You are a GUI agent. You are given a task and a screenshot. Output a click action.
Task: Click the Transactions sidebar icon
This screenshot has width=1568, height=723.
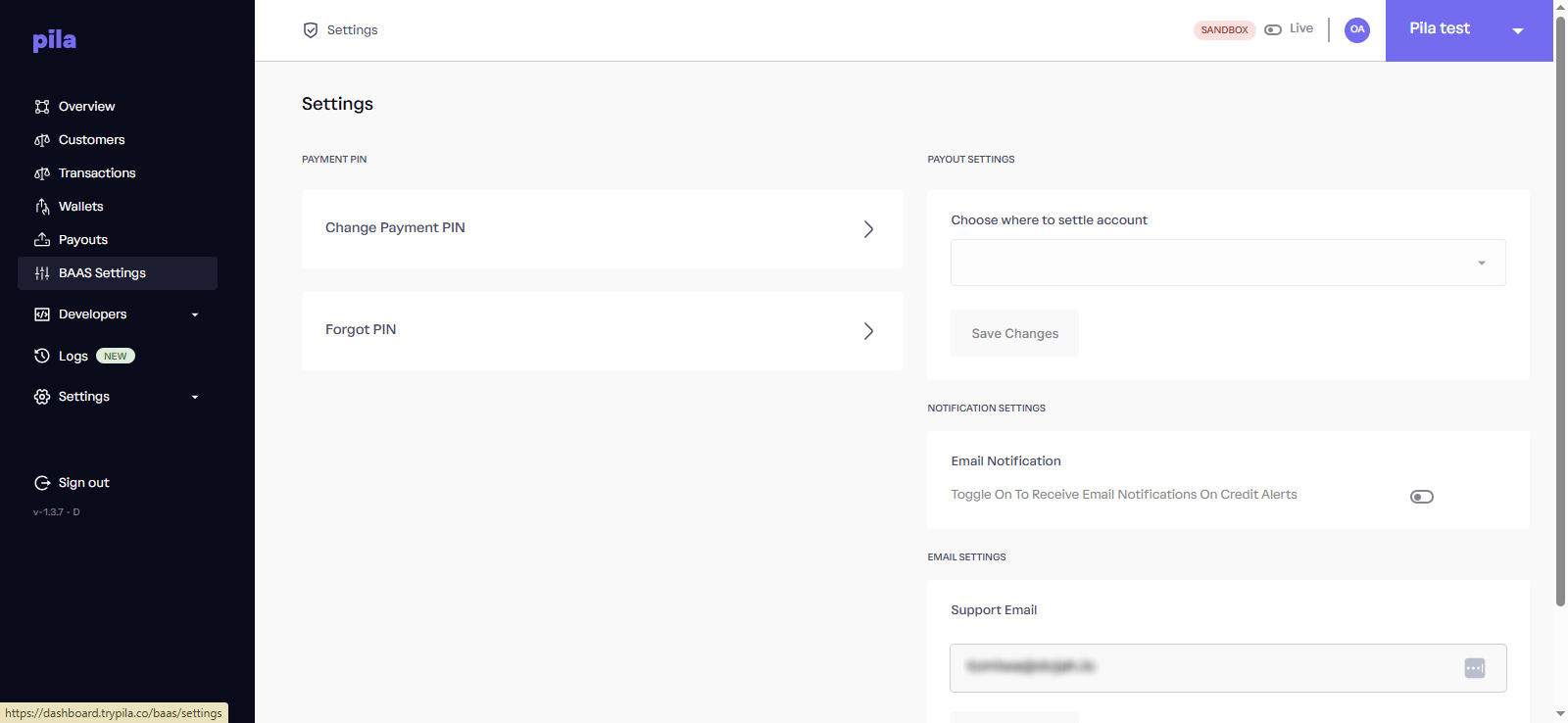tap(42, 173)
